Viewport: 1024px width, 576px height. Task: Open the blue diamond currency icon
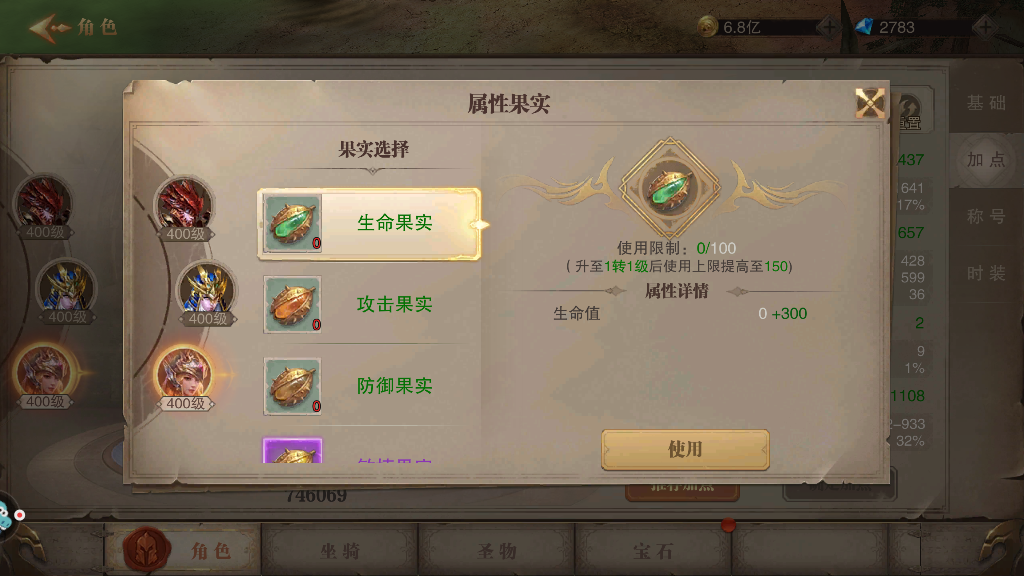click(x=864, y=27)
